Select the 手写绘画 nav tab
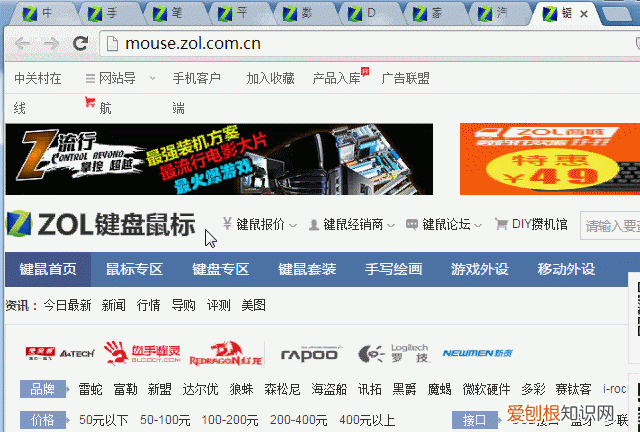The height and width of the screenshot is (432, 640). point(393,269)
